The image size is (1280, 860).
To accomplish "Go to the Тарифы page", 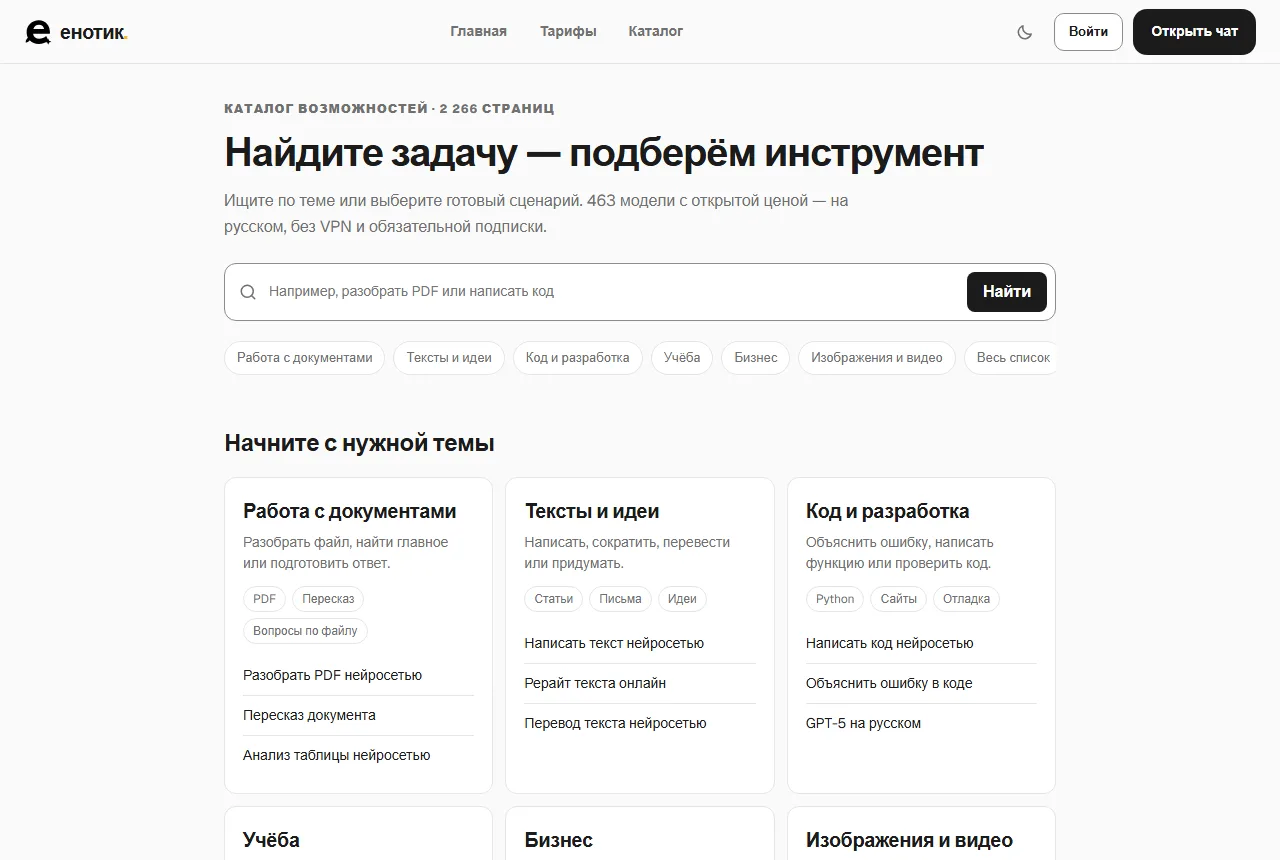I will tap(568, 31).
